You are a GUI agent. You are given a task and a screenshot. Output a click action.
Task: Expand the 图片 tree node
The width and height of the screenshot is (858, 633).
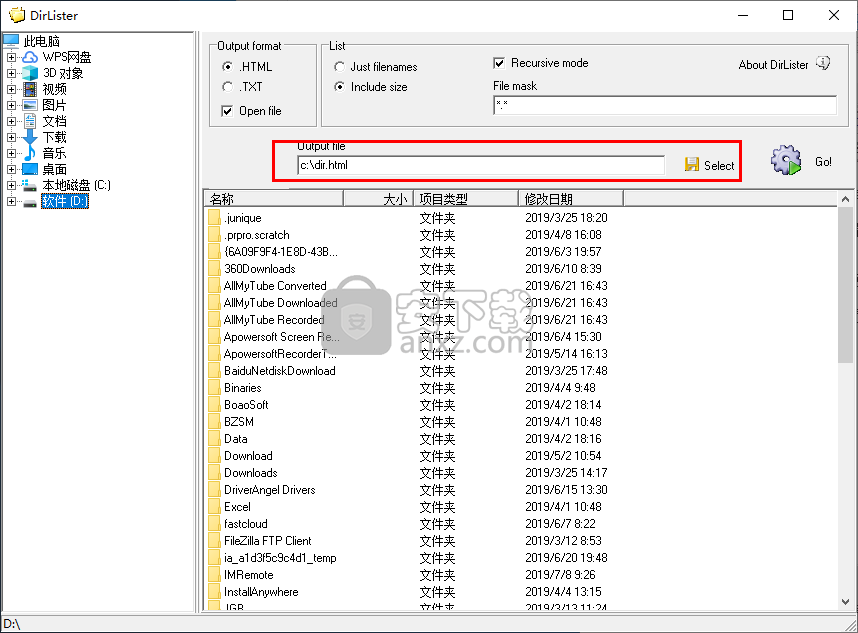11,105
